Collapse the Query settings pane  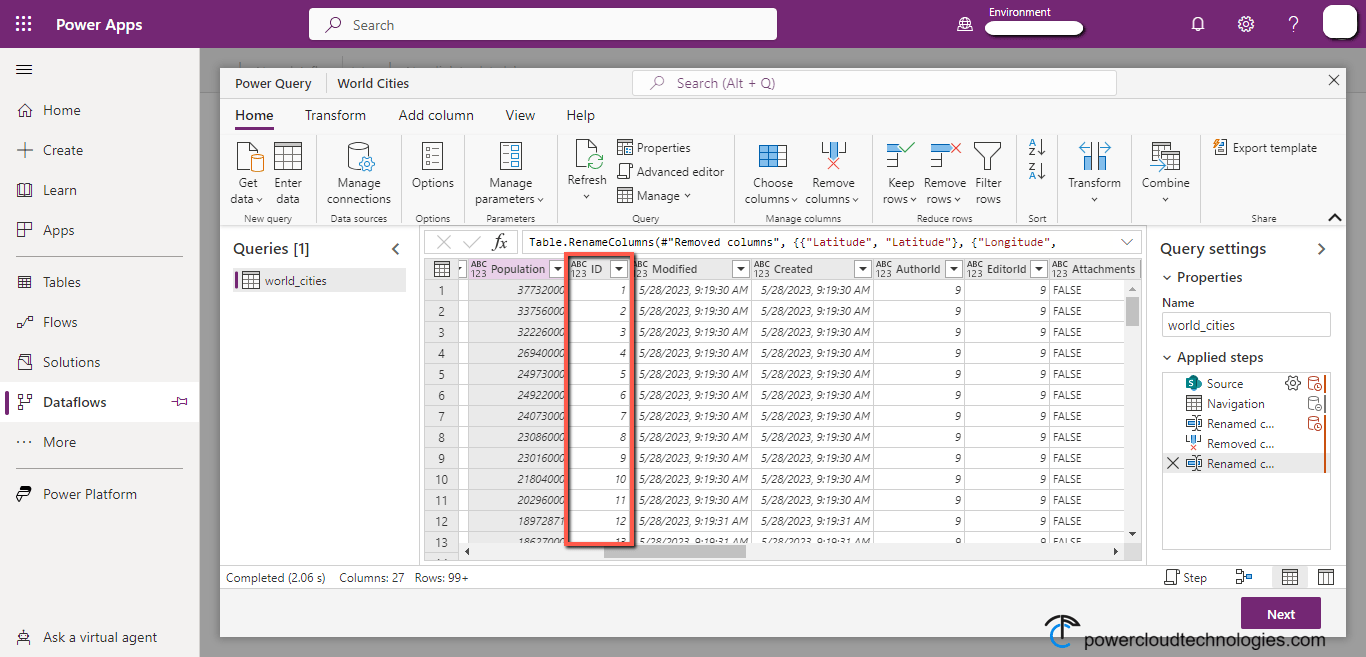(x=1321, y=249)
